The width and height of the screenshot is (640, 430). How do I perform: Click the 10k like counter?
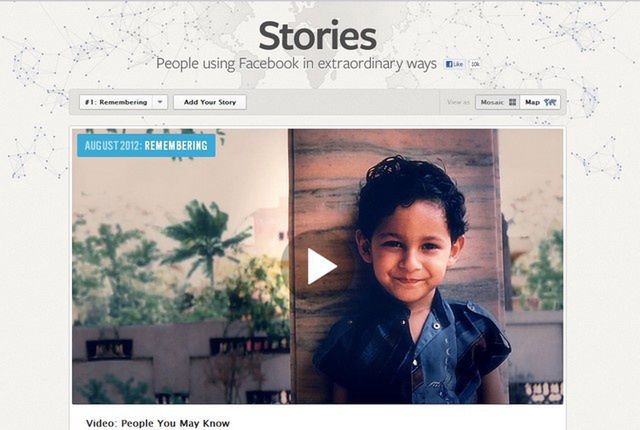475,64
